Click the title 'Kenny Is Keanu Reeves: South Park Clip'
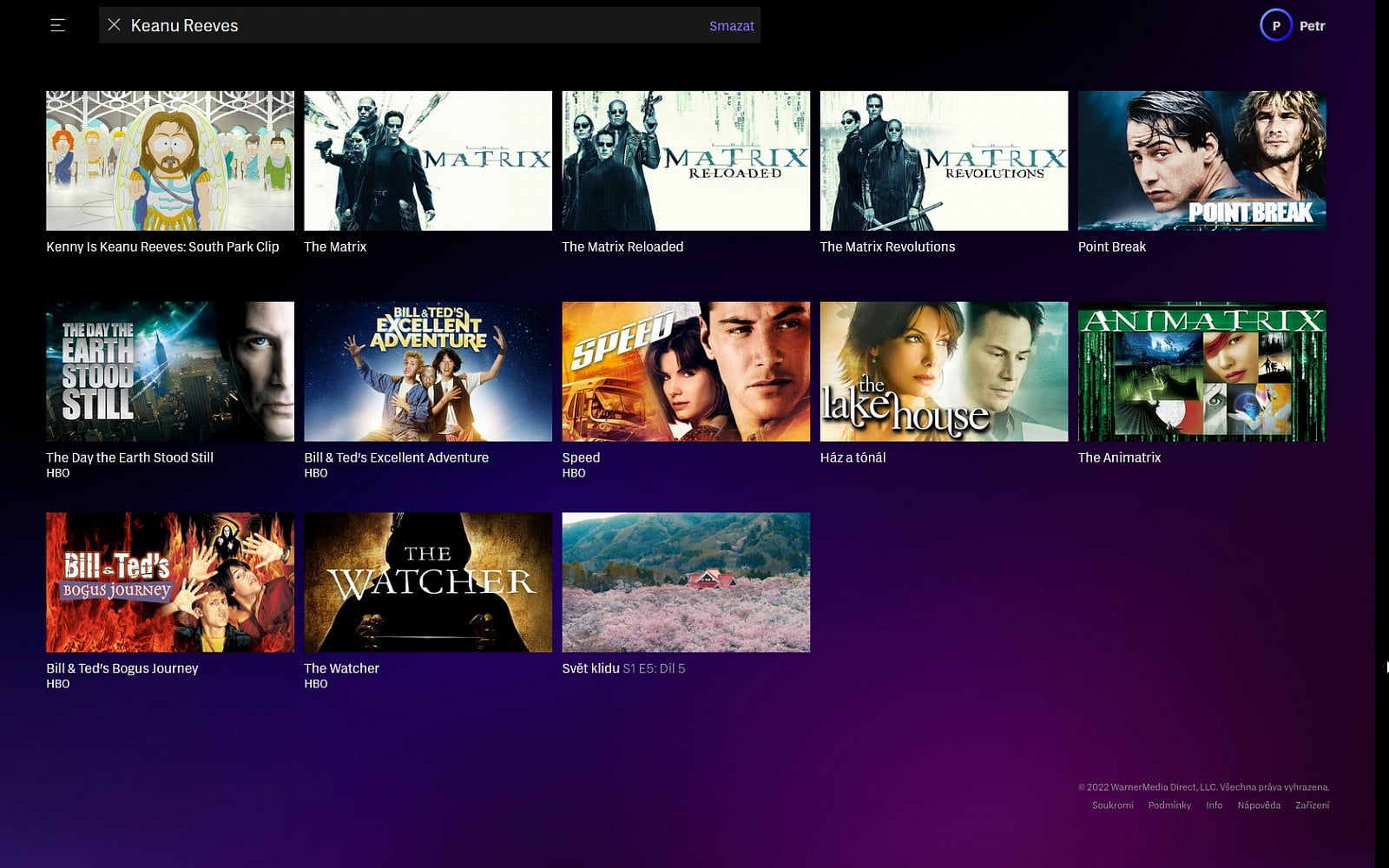Screen dimensions: 1389x868 pyautogui.click(x=162, y=247)
